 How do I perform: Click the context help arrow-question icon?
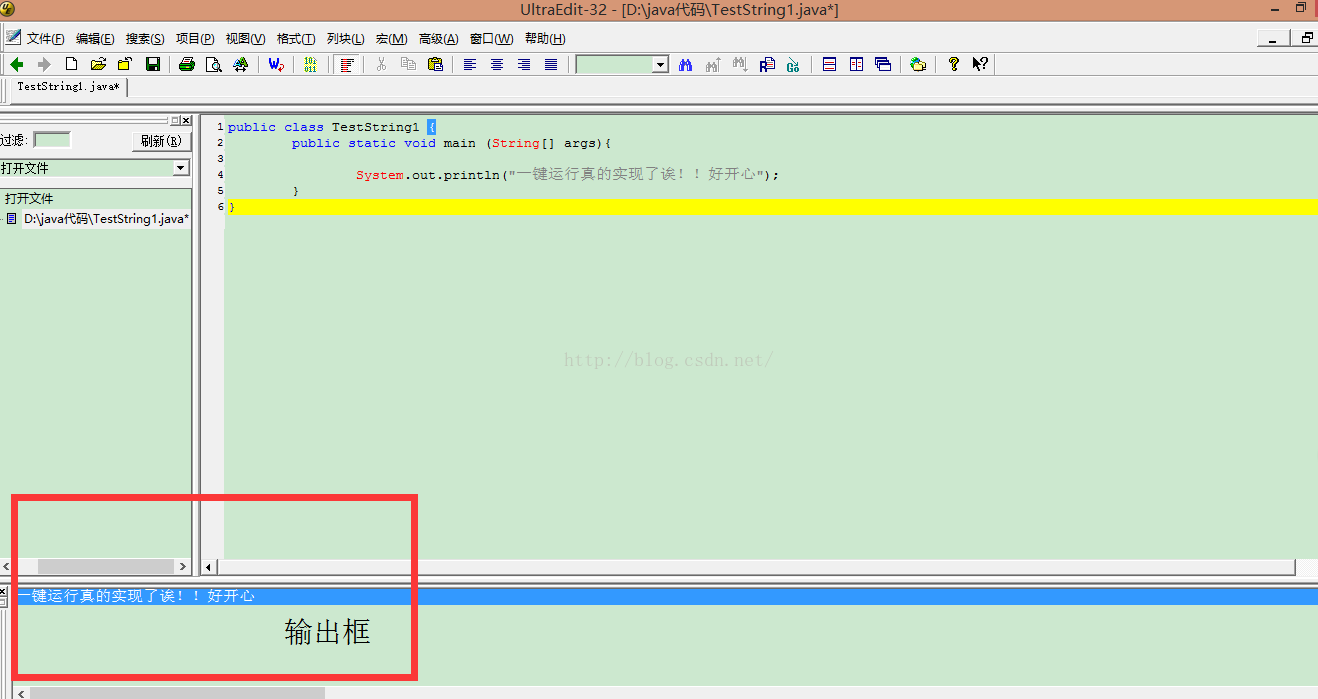tap(980, 64)
